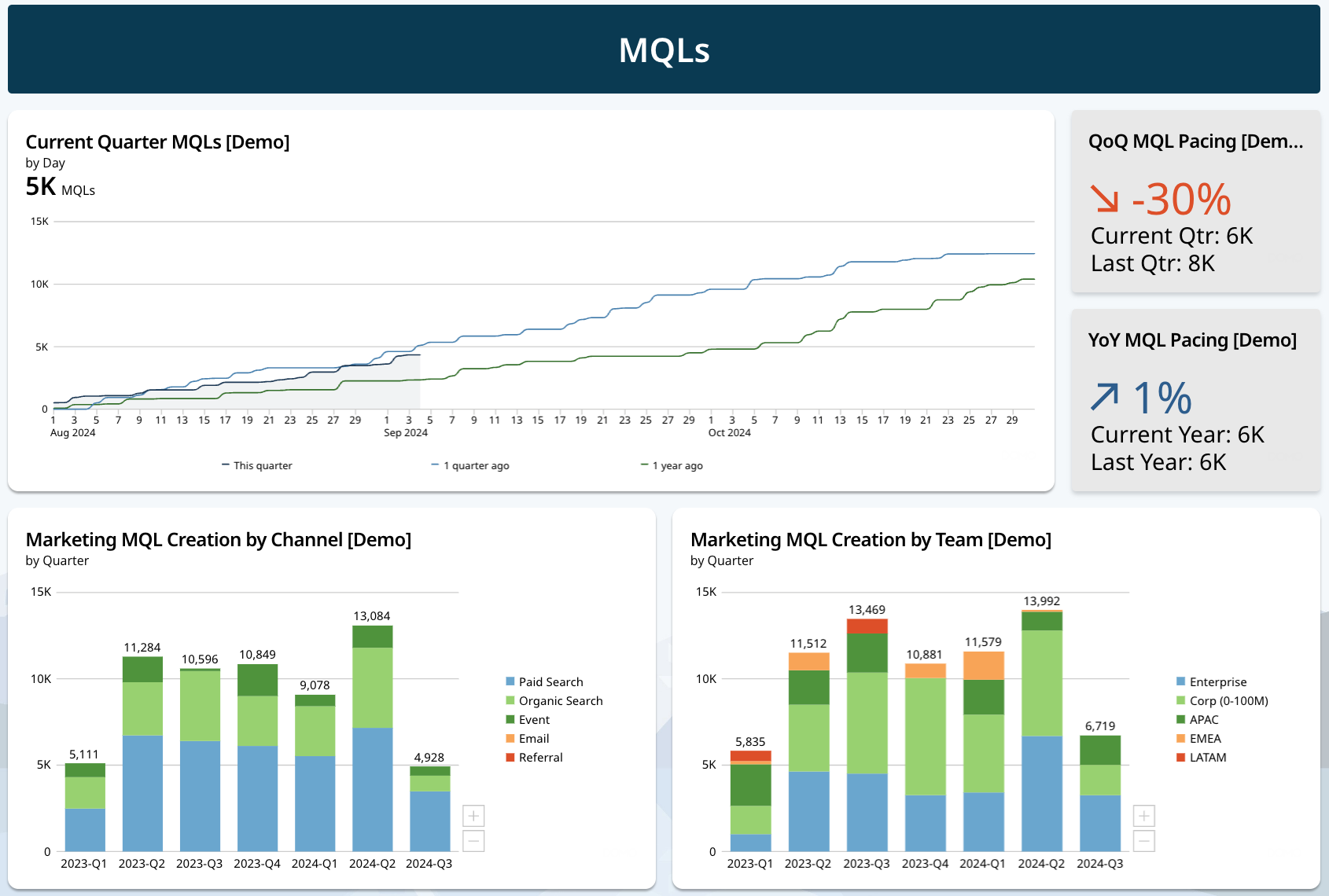The height and width of the screenshot is (896, 1329).
Task: Hide the Paid Search series
Action: pos(550,681)
